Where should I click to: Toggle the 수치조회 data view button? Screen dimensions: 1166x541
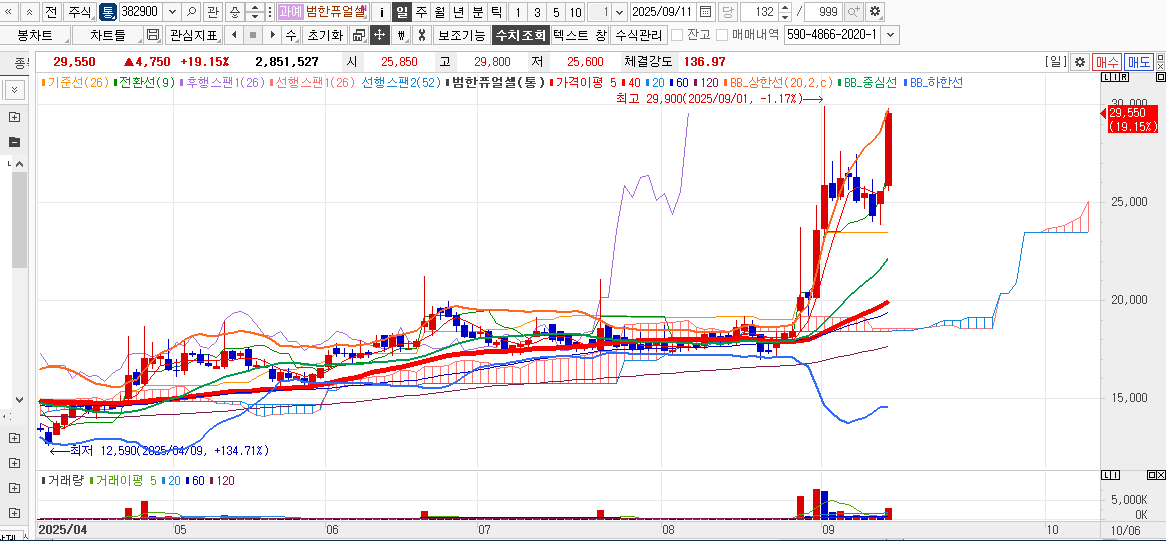[520, 35]
